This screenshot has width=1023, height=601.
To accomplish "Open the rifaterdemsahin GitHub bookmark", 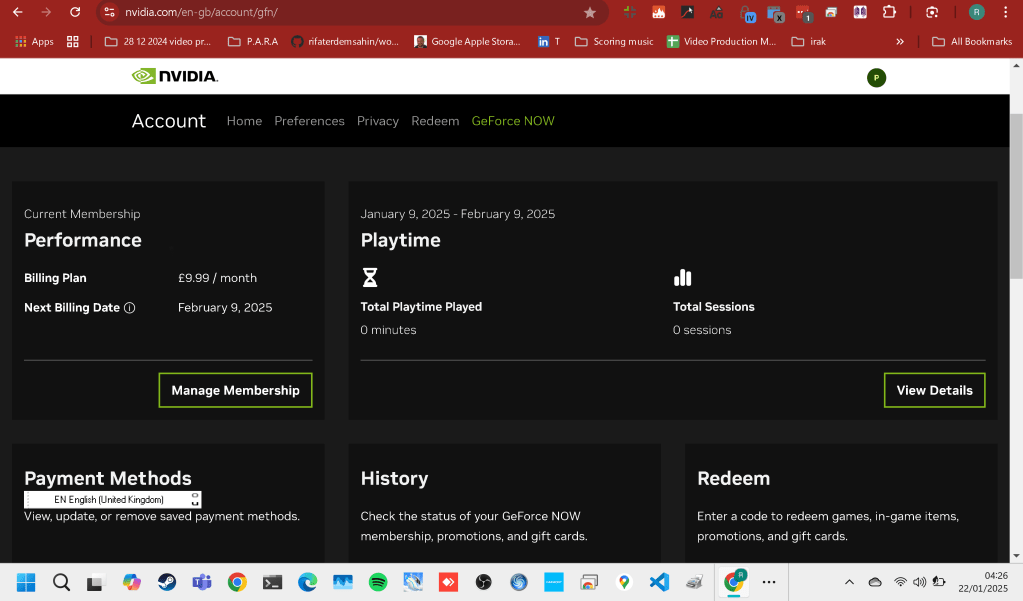I will click(345, 42).
